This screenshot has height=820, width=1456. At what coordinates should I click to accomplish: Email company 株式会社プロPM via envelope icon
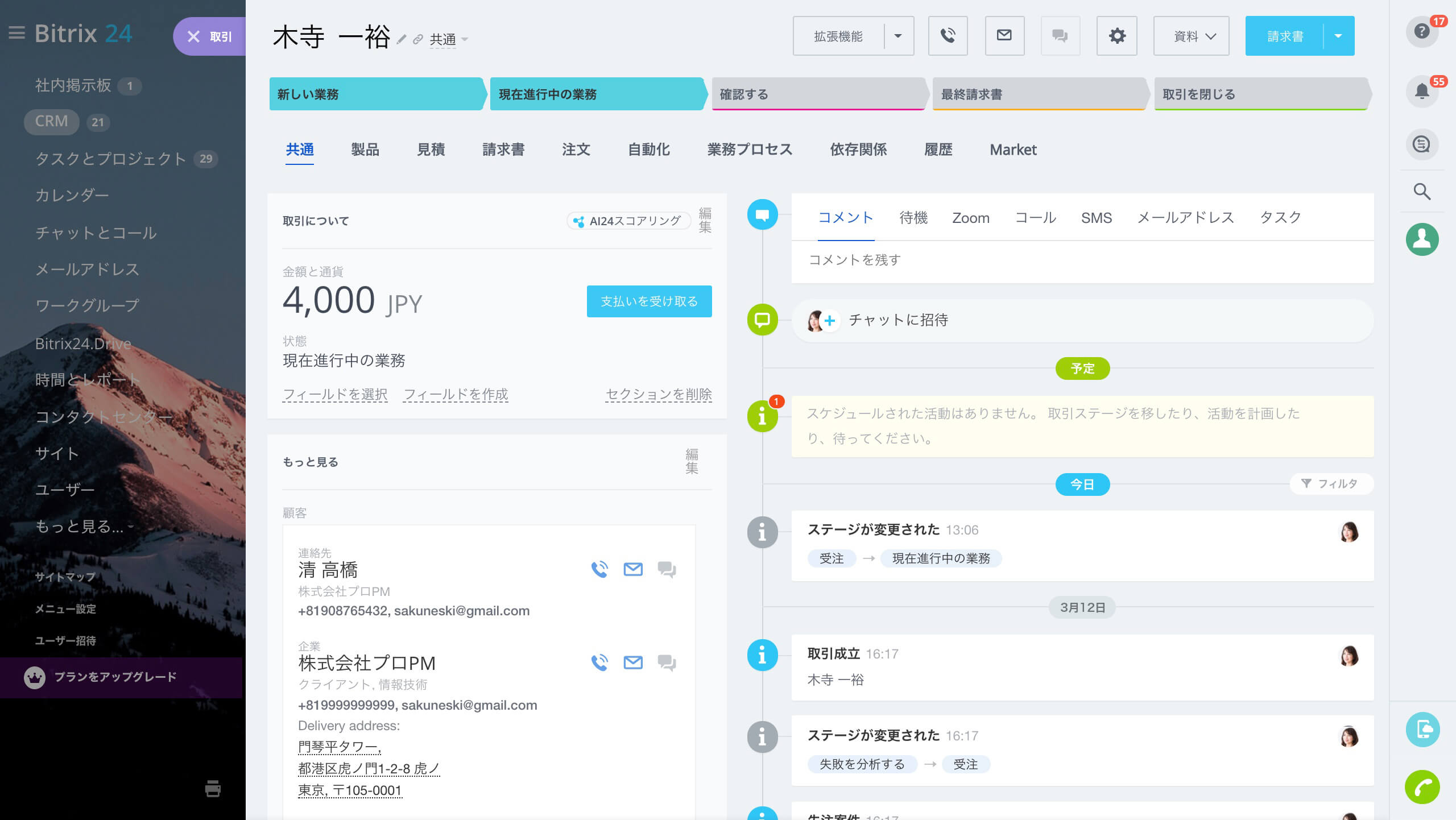[633, 662]
